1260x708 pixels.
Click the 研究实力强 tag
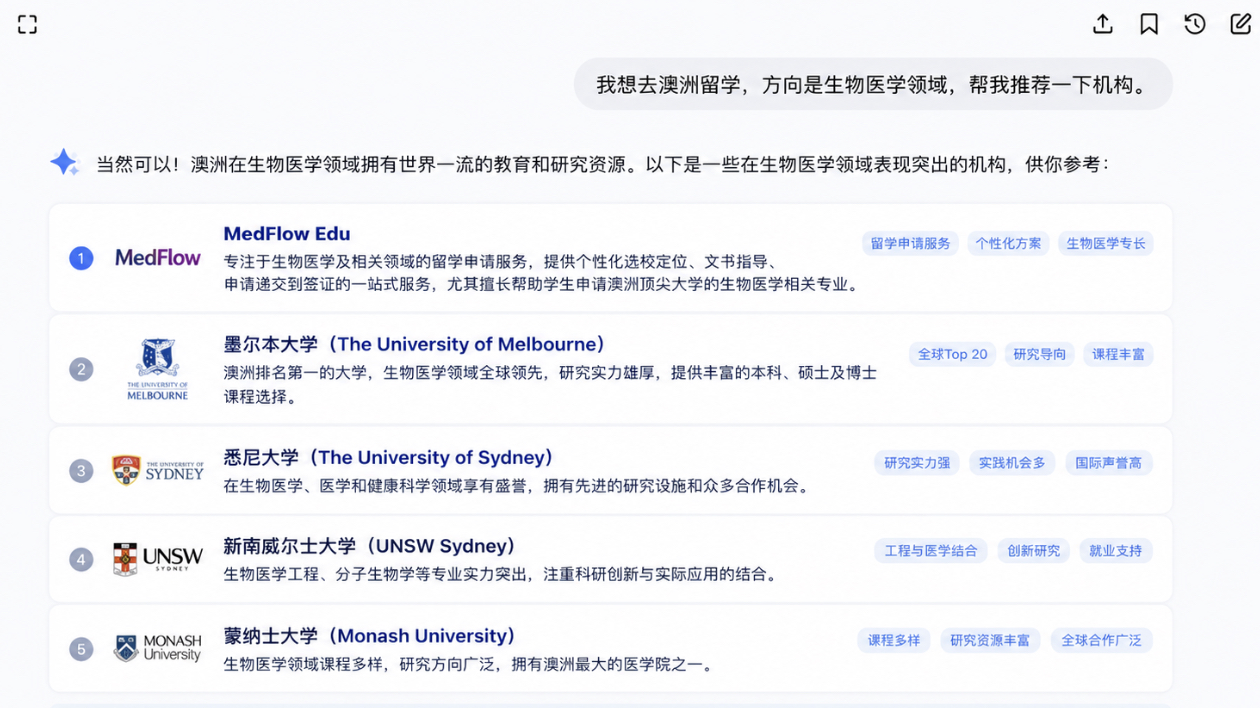tap(917, 463)
